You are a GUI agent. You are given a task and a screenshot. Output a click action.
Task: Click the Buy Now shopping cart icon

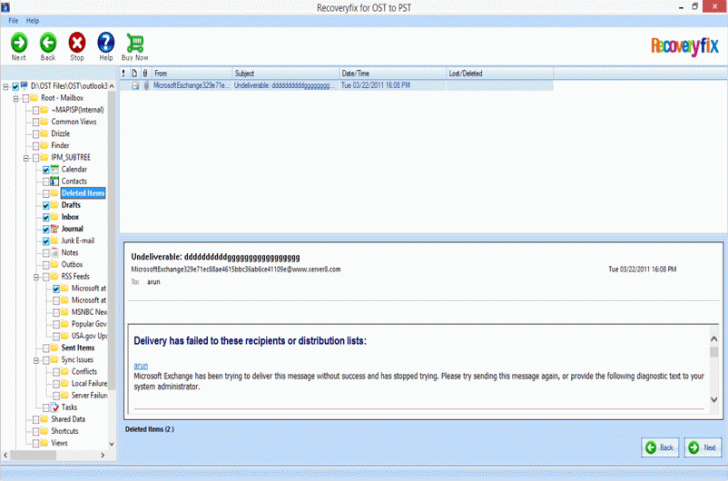click(x=135, y=43)
